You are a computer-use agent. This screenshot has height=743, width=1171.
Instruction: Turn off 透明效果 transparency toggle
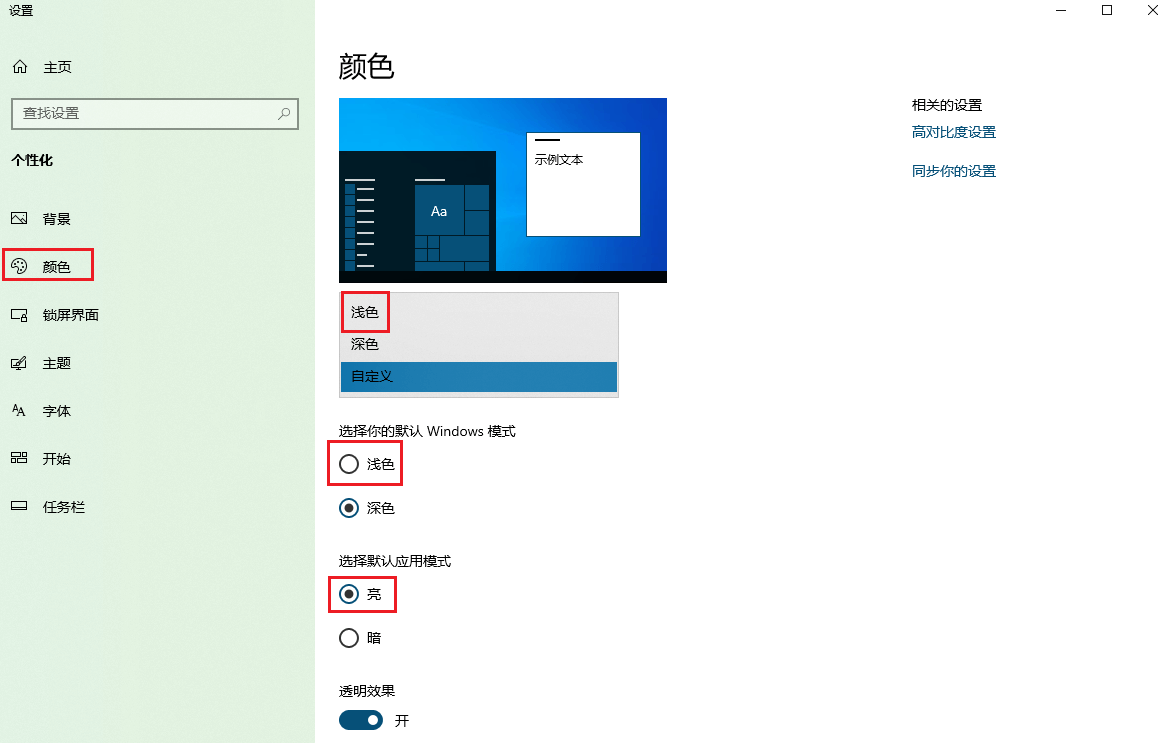tap(360, 720)
